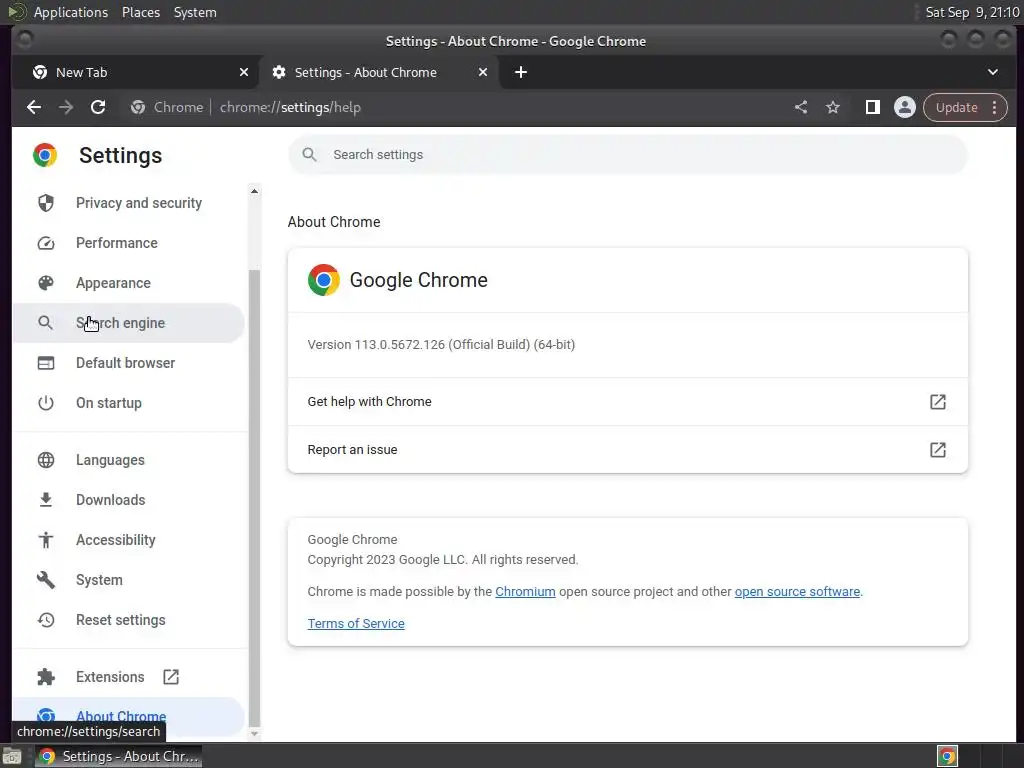Close the New Tab tab
1024x768 pixels.
244,72
